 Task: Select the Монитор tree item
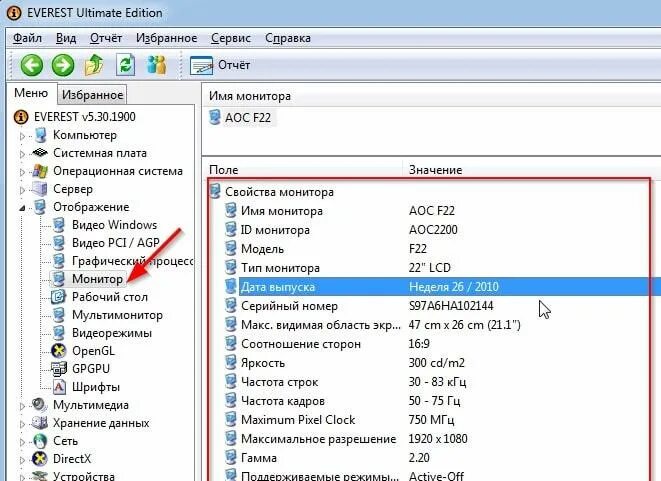coord(97,279)
